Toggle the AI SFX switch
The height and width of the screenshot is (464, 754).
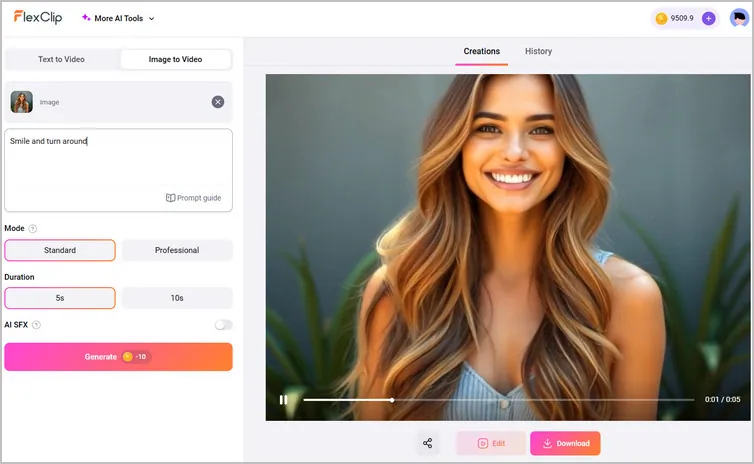[224, 325]
